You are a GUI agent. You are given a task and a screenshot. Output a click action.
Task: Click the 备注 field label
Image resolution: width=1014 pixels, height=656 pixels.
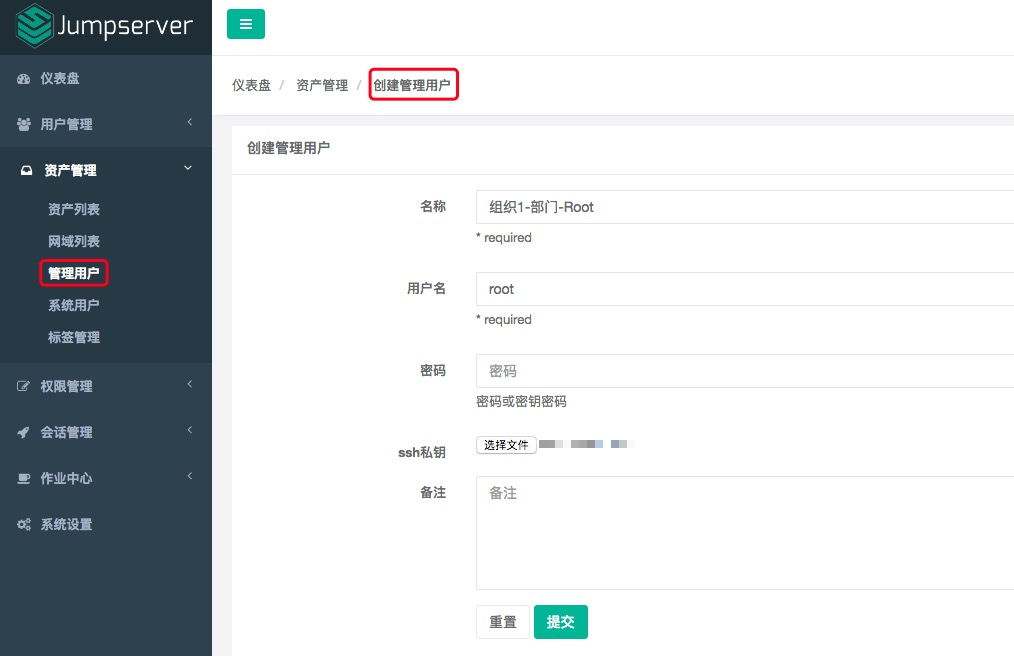(433, 493)
